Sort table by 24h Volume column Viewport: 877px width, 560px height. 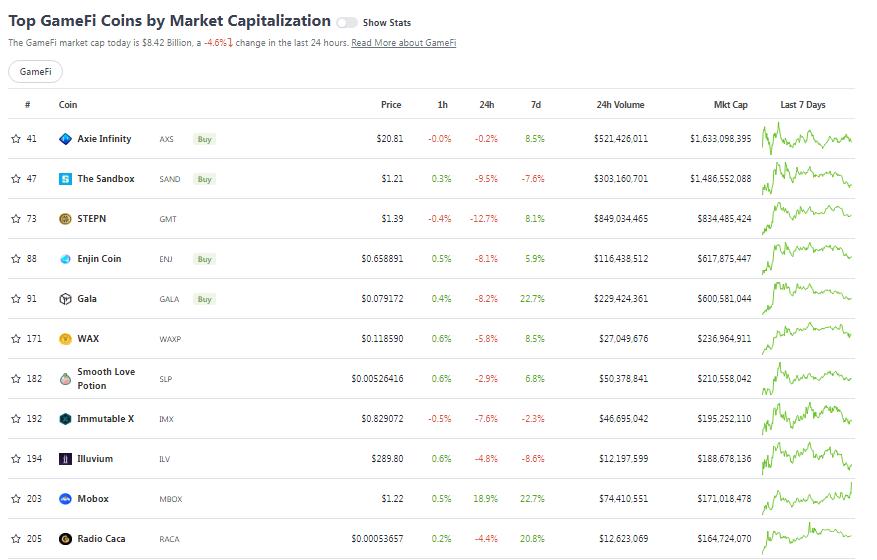click(x=620, y=105)
